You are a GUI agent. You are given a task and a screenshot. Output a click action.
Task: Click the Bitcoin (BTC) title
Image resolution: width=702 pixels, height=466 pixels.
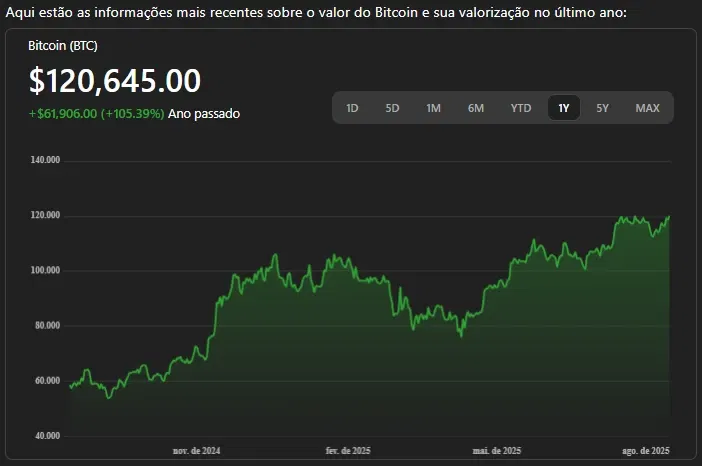coord(63,46)
